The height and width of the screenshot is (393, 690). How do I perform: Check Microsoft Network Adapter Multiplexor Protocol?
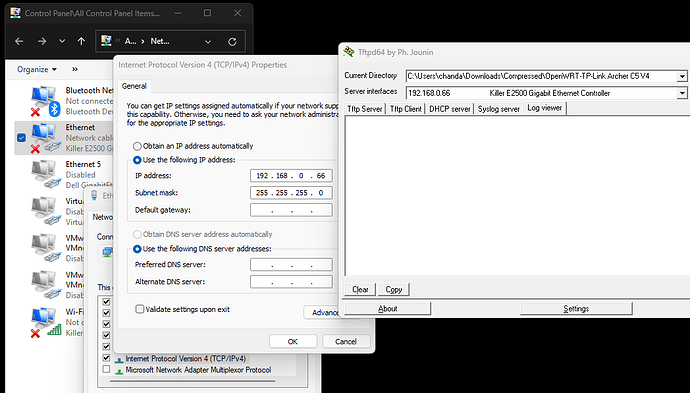(106, 369)
